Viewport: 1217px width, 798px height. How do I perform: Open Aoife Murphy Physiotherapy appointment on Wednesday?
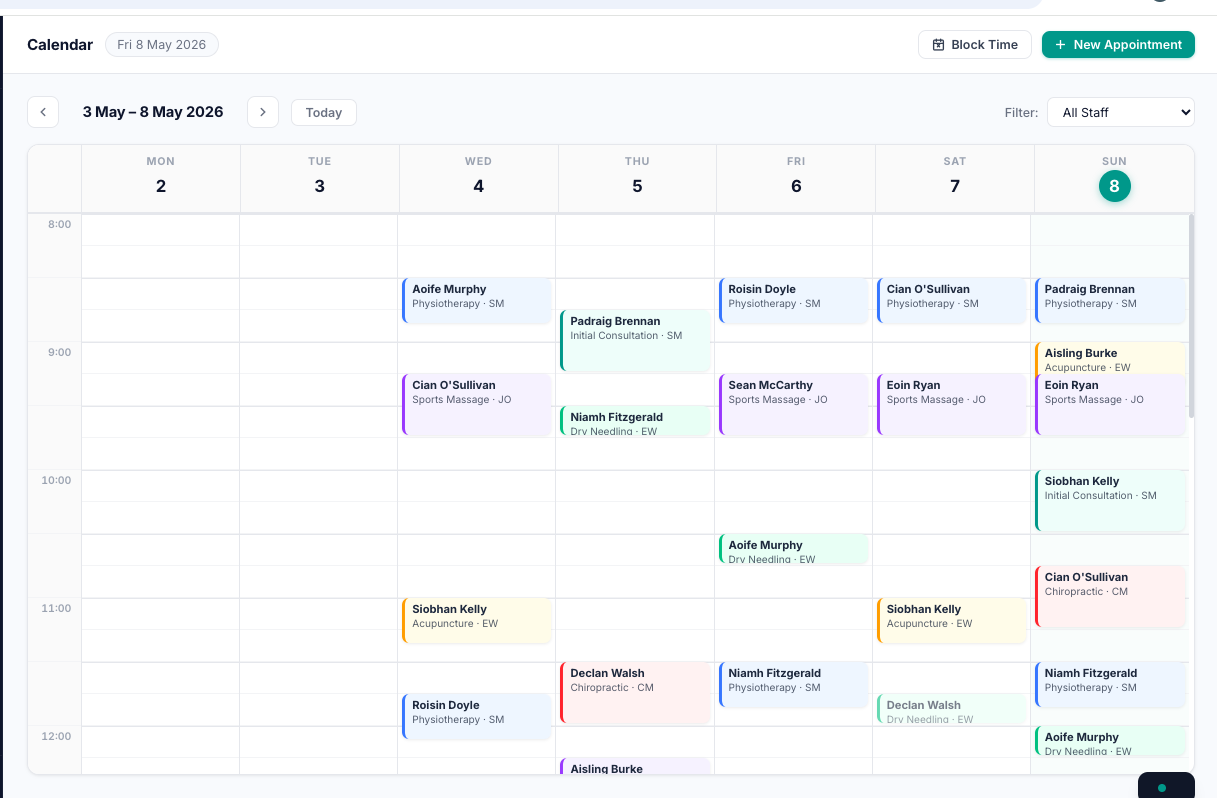477,301
